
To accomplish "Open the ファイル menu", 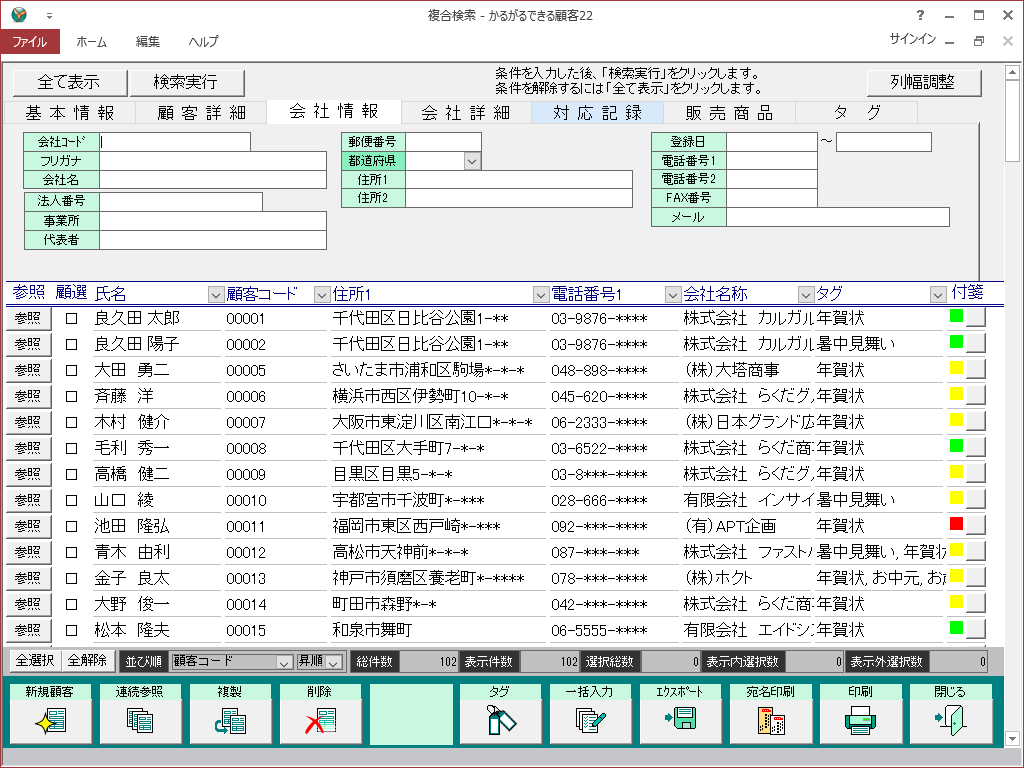I will pyautogui.click(x=30, y=42).
